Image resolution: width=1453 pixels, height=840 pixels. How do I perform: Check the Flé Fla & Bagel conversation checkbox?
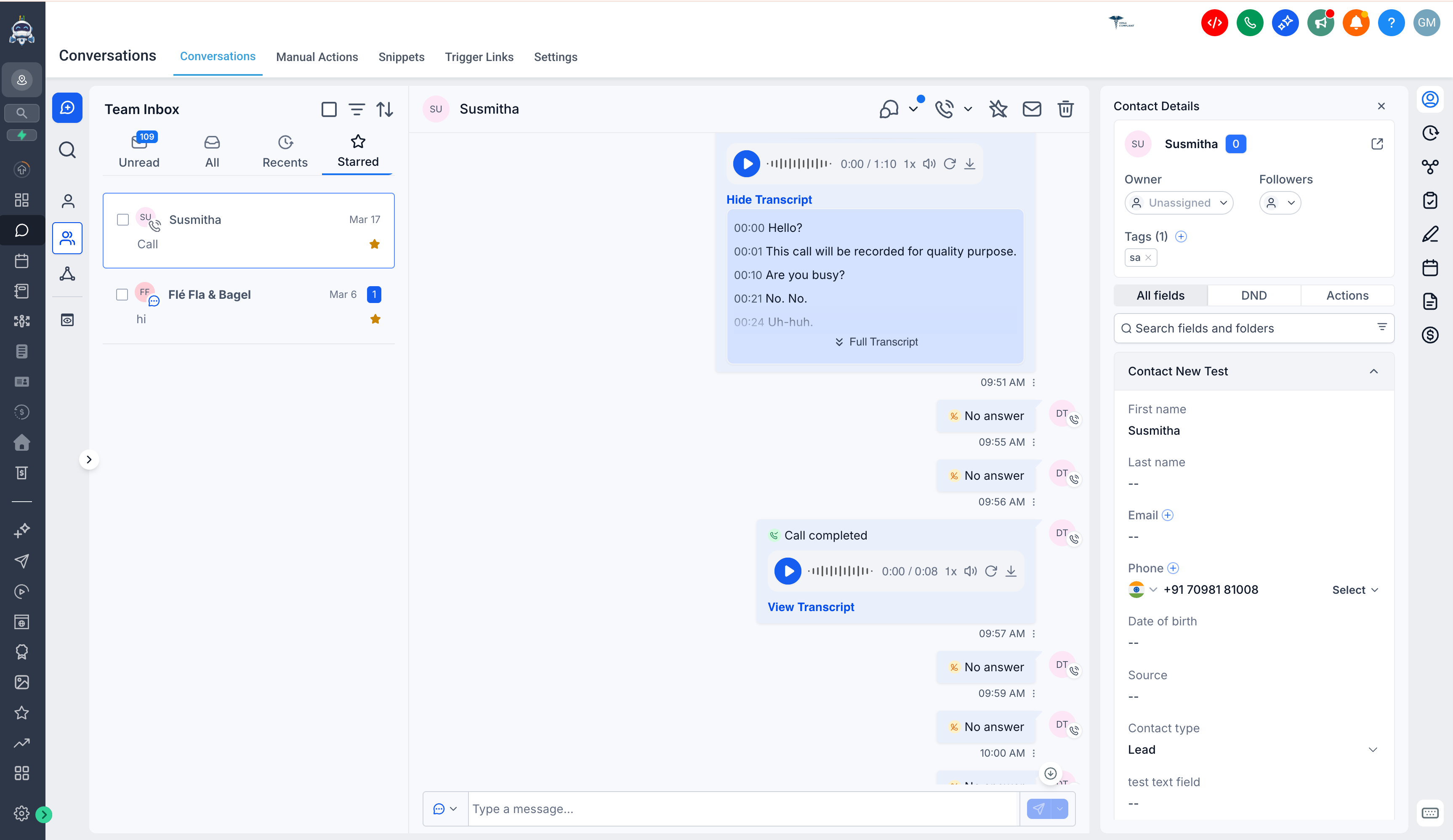pyautogui.click(x=122, y=294)
